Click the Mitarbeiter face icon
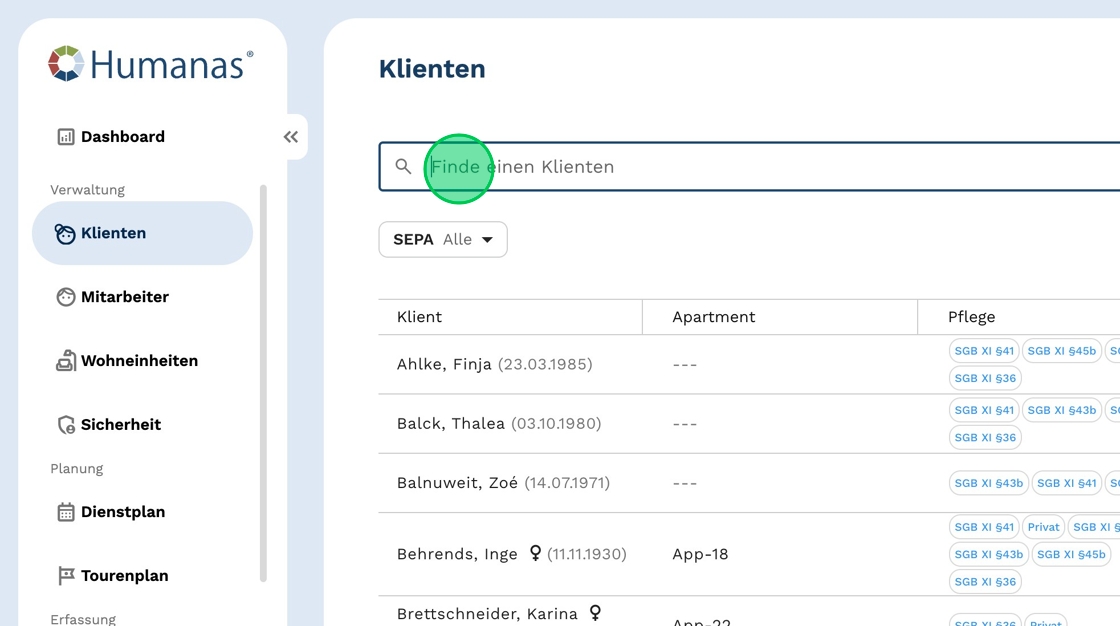The width and height of the screenshot is (1120, 626). [66, 297]
